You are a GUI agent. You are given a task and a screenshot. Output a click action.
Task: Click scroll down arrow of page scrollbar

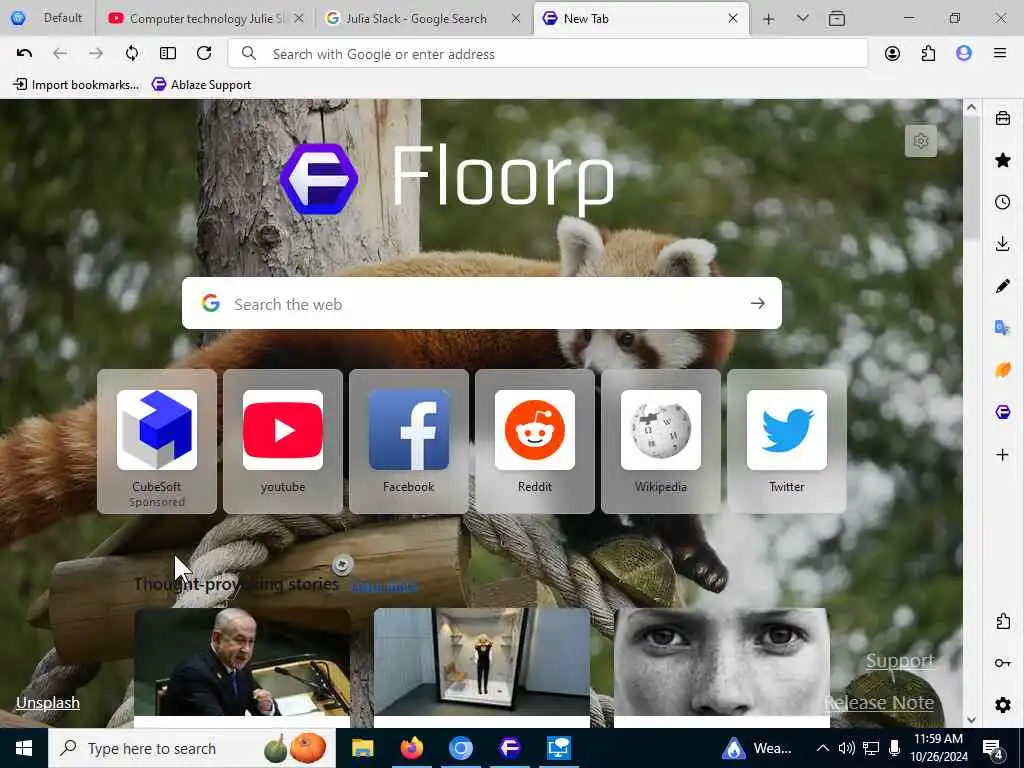(x=971, y=719)
